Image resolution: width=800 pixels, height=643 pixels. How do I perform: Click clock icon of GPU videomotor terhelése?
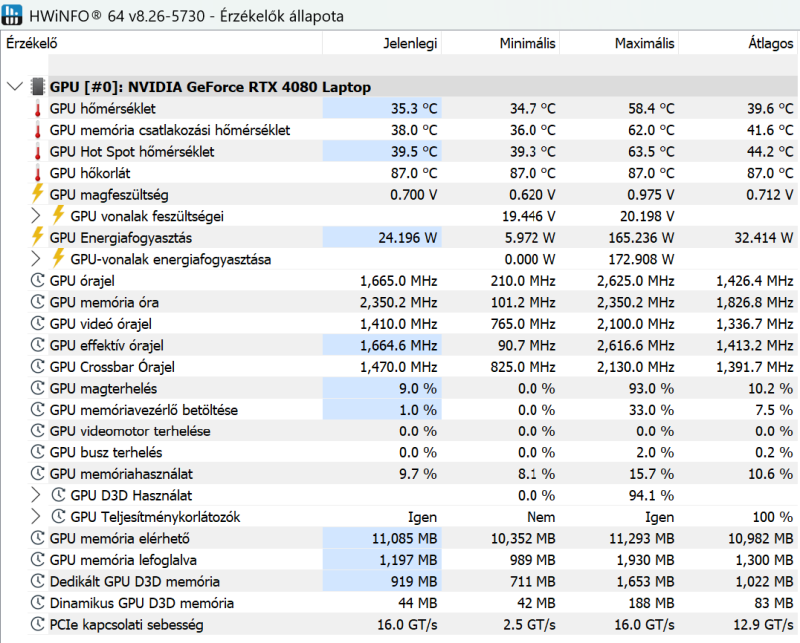click(x=38, y=431)
